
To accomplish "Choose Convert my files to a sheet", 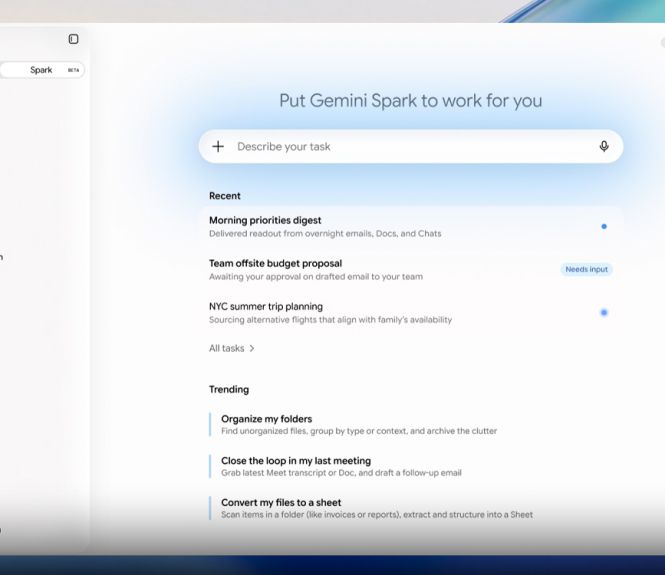I will coord(371,508).
